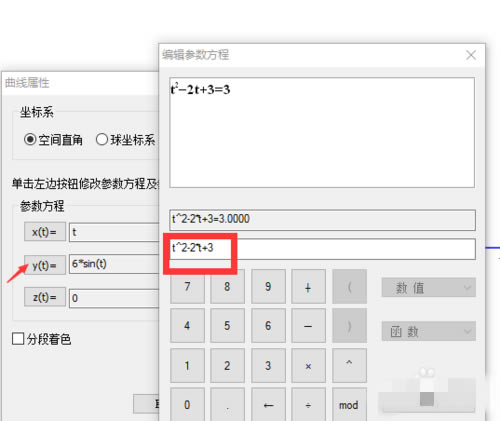Image resolution: width=500 pixels, height=421 pixels.
Task: Click the formula preview area showing t²−2t+3=3
Action: (322, 132)
